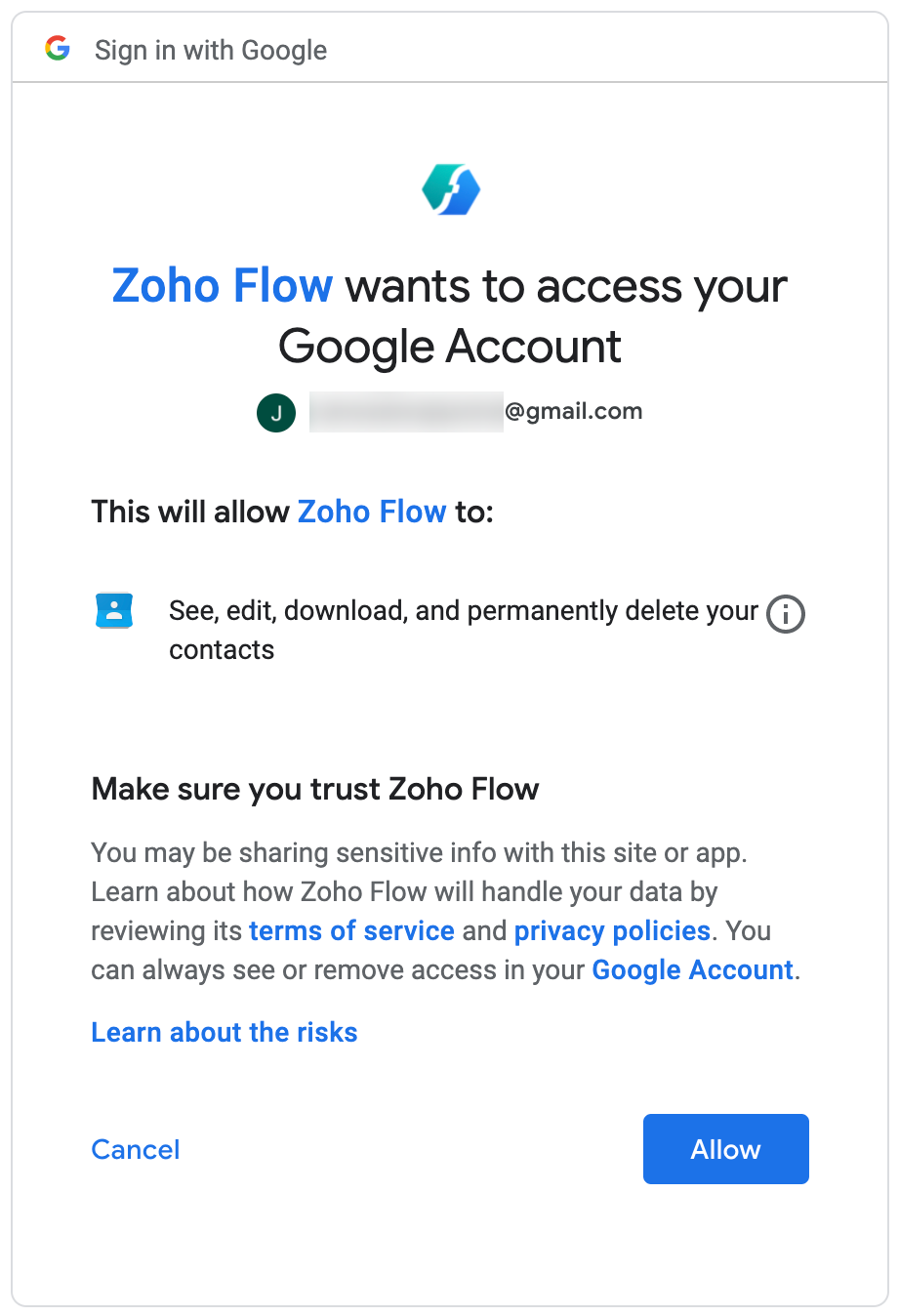Open the Google Account link
The image size is (899, 1316).
click(693, 969)
